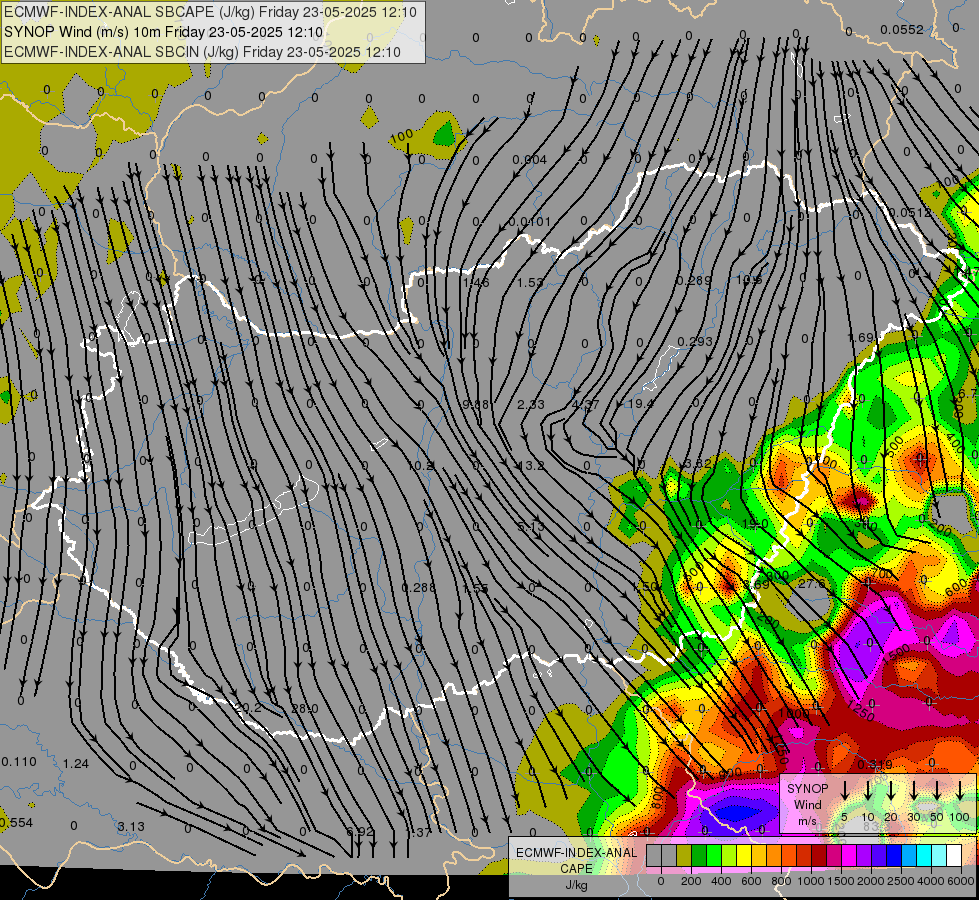Click the map value 0.319
This screenshot has height=900, width=979.
tap(875, 764)
